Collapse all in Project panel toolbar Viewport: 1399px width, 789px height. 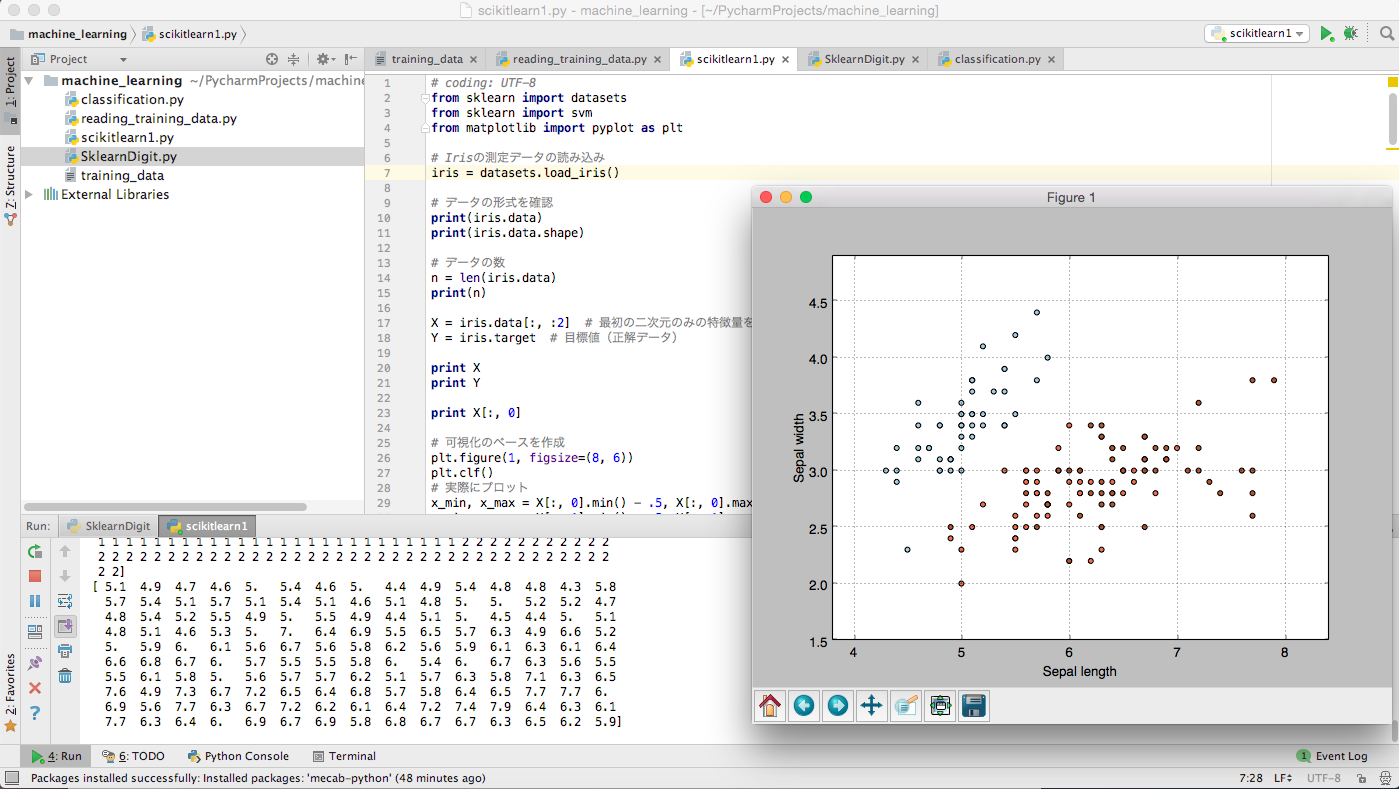click(294, 59)
